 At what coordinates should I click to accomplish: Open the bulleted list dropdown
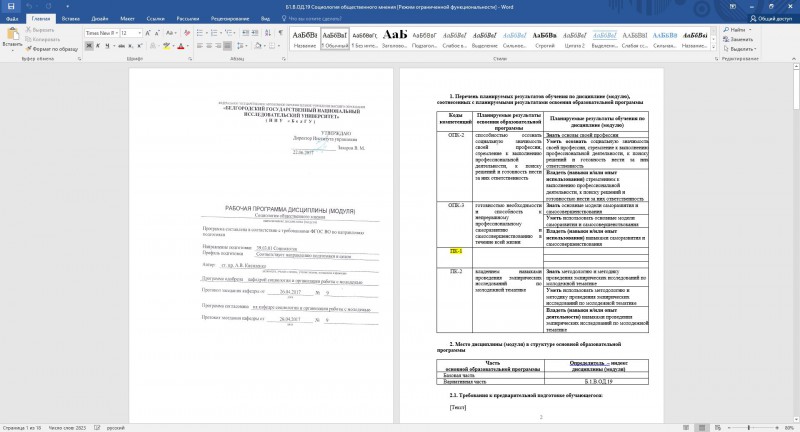(x=205, y=33)
